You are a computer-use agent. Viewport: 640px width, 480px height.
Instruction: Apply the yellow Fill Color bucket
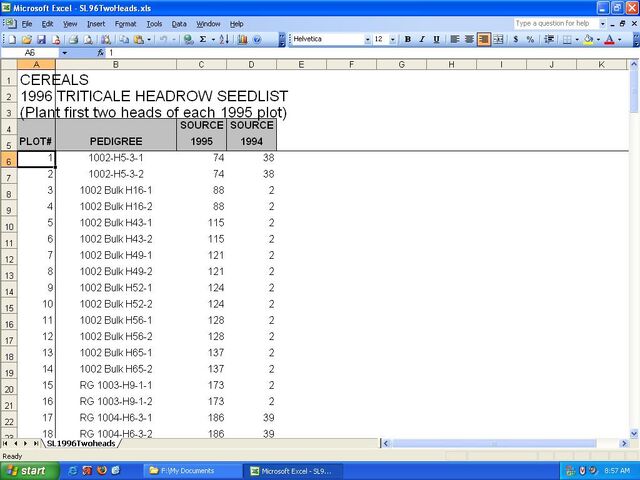pyautogui.click(x=589, y=39)
